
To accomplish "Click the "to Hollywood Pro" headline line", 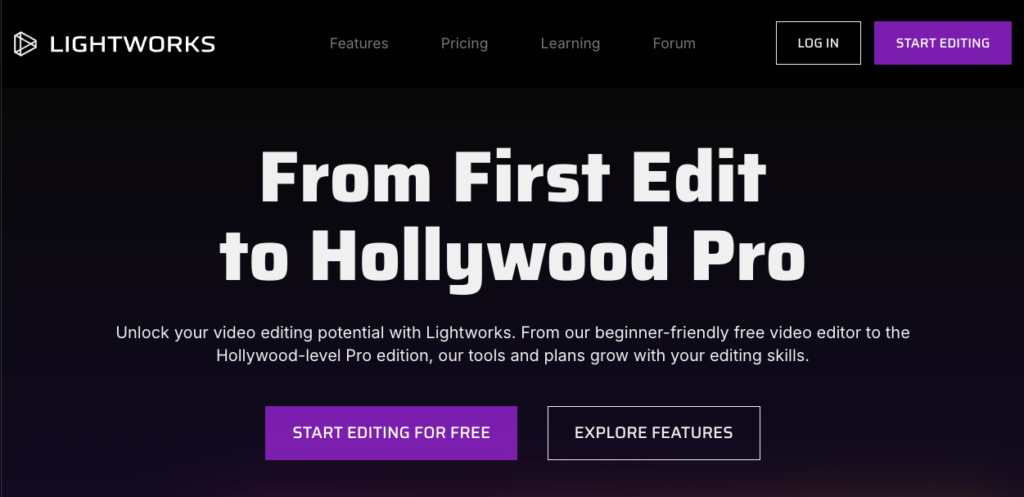I will [x=513, y=257].
